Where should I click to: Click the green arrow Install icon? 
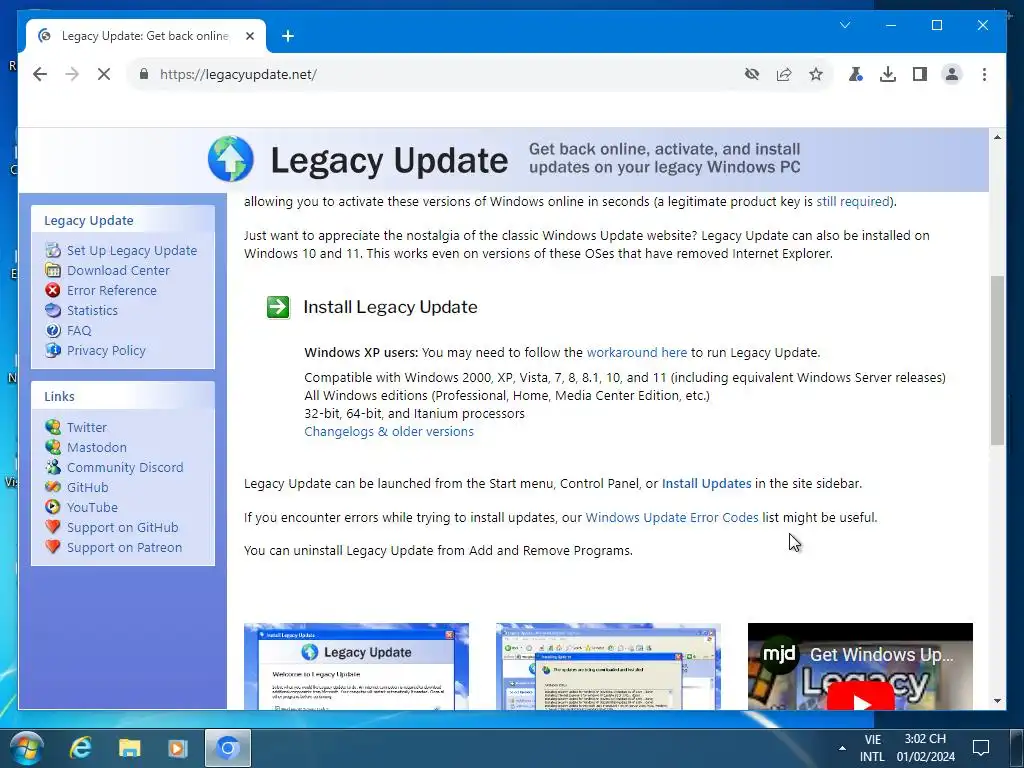click(x=278, y=307)
